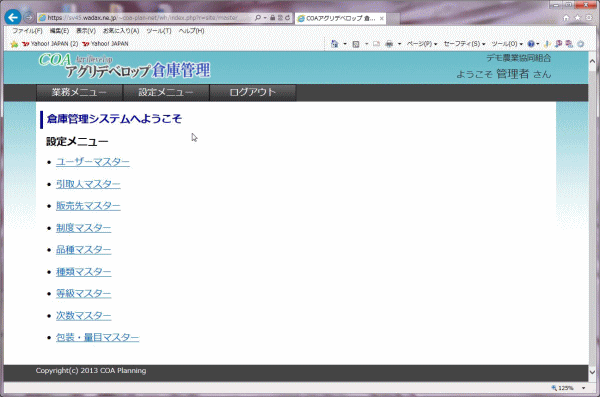Open the ユーザーマスター link
The height and width of the screenshot is (397, 600).
click(93, 162)
